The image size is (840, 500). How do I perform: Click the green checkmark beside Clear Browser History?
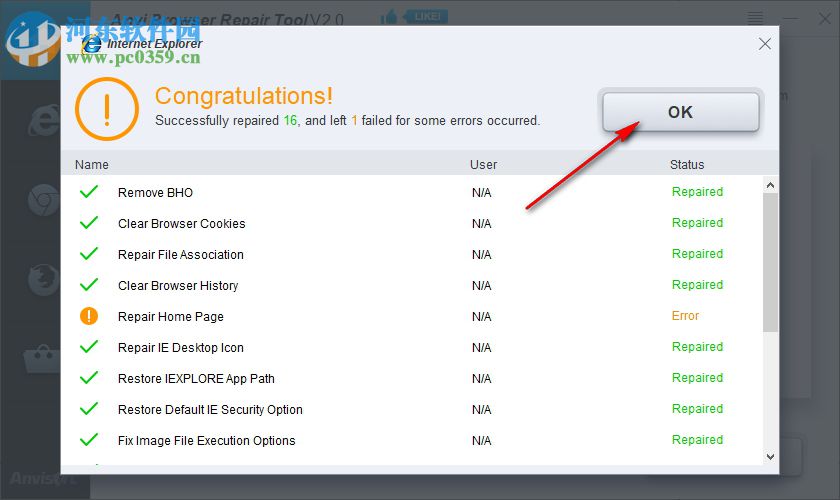click(89, 285)
